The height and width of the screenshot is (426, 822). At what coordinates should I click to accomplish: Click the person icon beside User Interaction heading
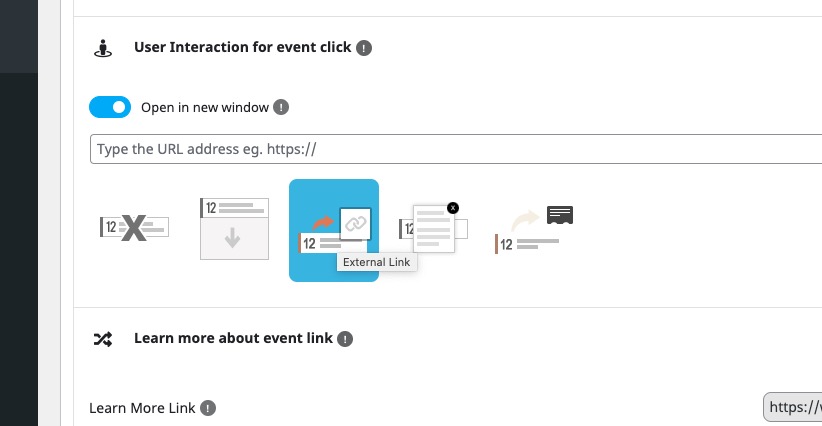103,48
